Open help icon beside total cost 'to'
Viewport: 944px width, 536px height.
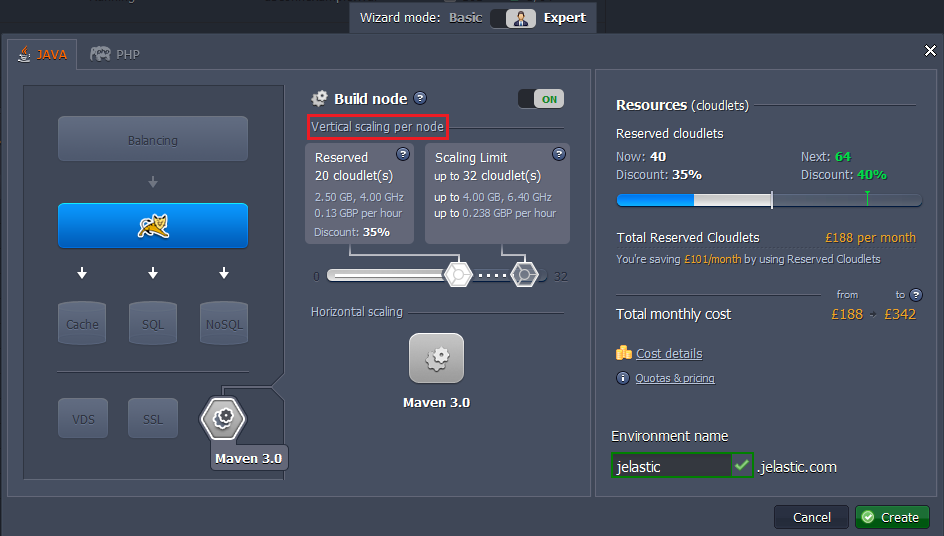(x=916, y=294)
